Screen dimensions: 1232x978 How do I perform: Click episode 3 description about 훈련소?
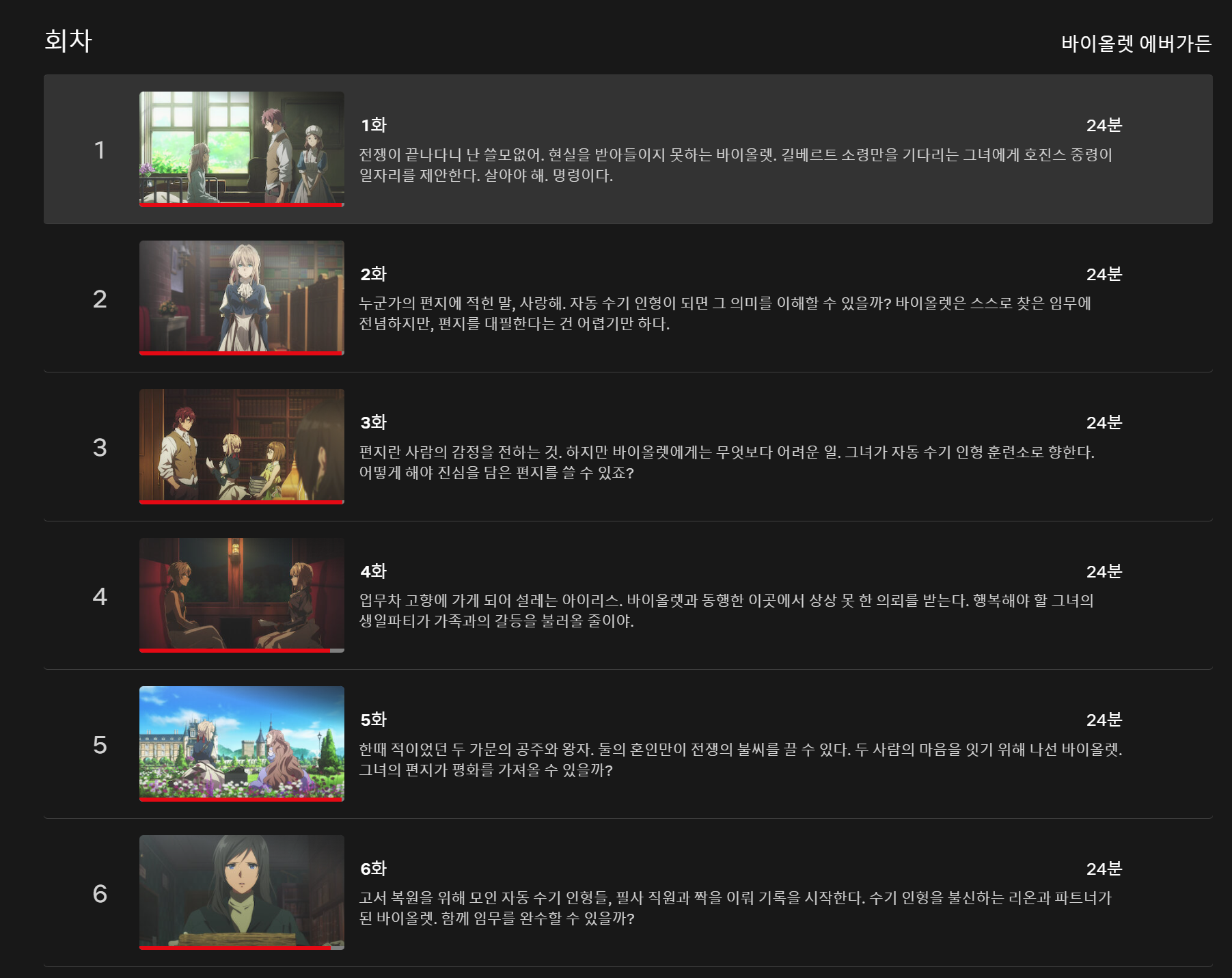[x=727, y=462]
